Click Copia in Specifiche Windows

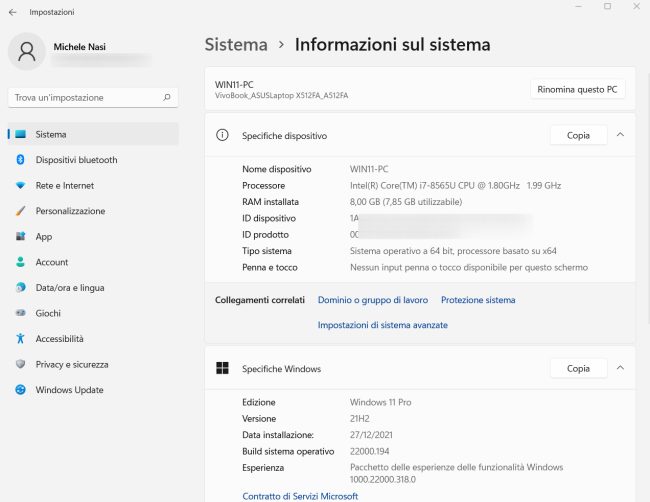tap(578, 368)
